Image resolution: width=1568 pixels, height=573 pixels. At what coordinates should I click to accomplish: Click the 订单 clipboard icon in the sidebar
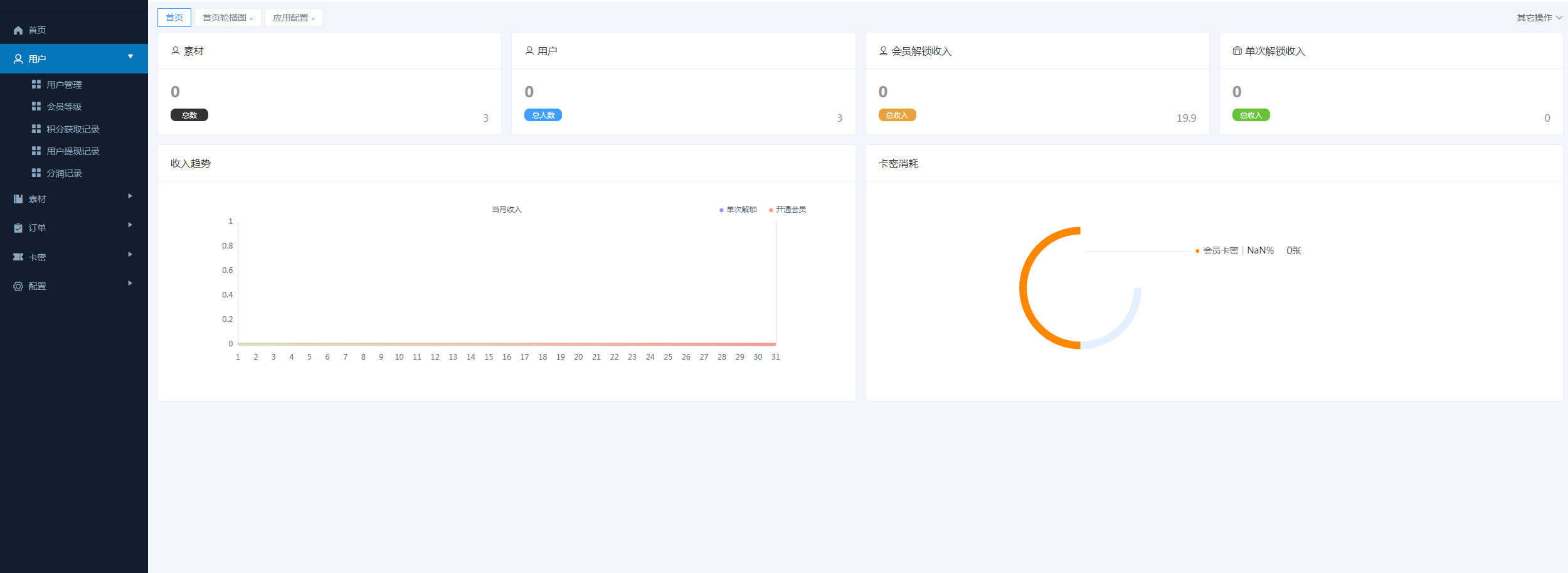click(18, 228)
